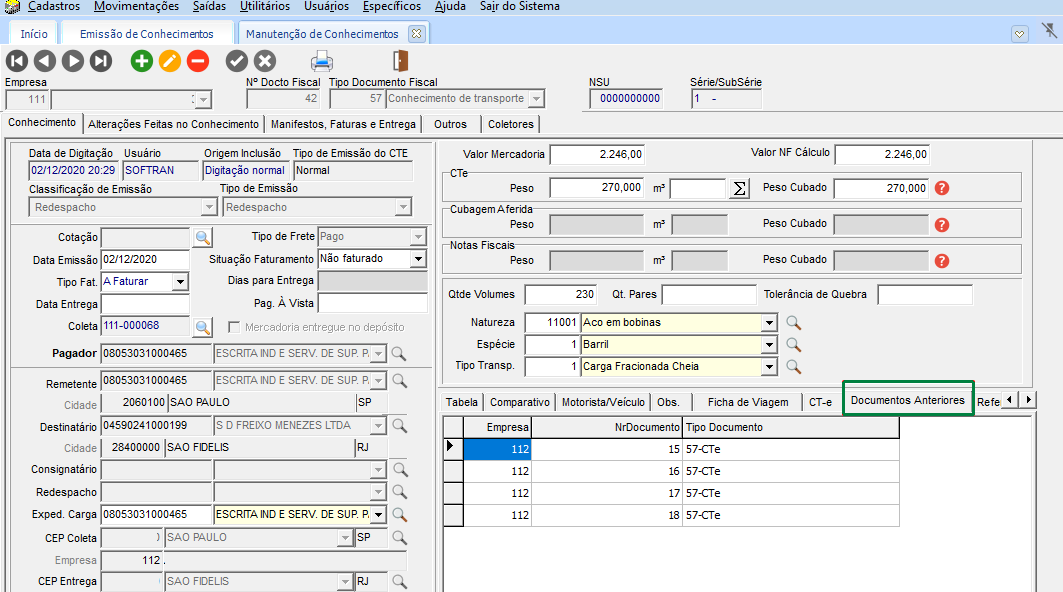Image resolution: width=1063 pixels, height=592 pixels.
Task: Open the Situação Faturamento dropdown
Action: click(418, 259)
